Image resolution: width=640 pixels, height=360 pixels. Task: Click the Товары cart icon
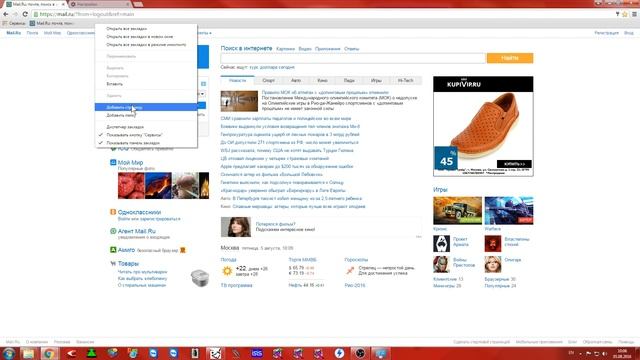[x=113, y=264]
